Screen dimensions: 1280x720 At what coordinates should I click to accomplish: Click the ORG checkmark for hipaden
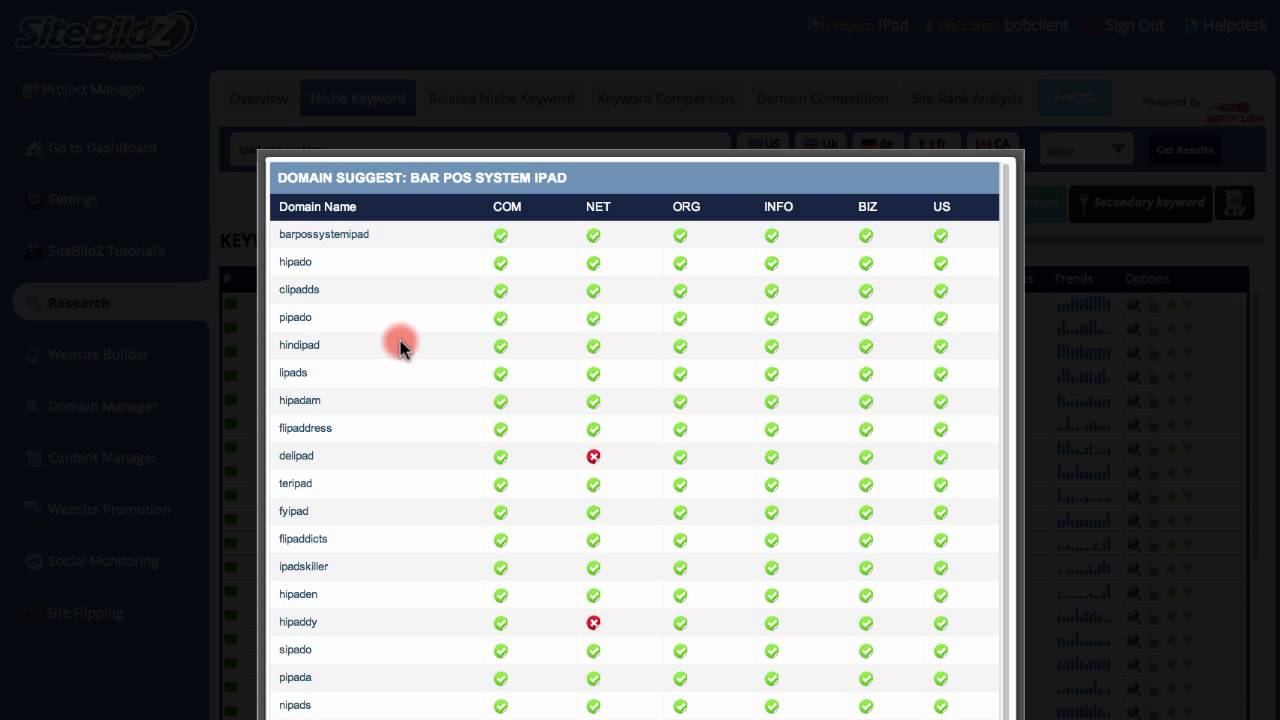tap(680, 596)
